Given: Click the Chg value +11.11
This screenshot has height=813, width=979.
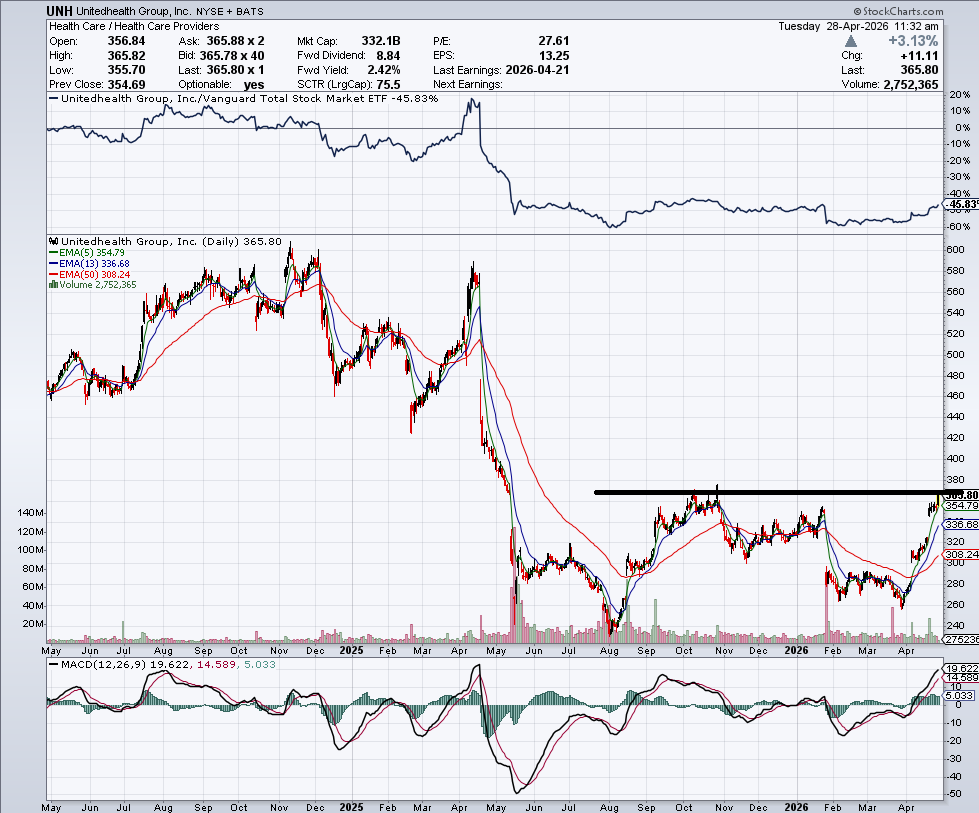Looking at the screenshot, I should (x=919, y=56).
